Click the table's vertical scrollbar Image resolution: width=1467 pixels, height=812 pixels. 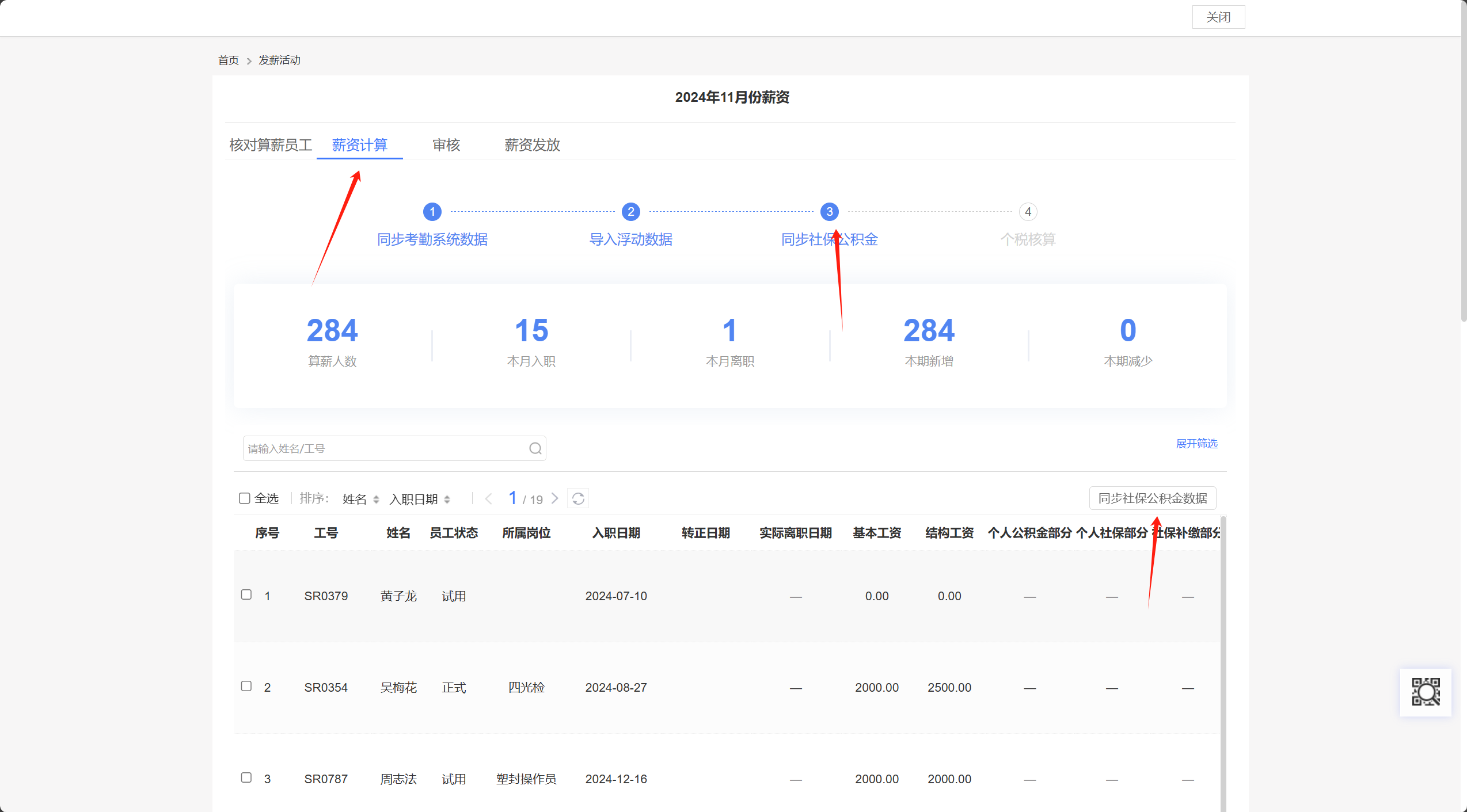click(1223, 662)
